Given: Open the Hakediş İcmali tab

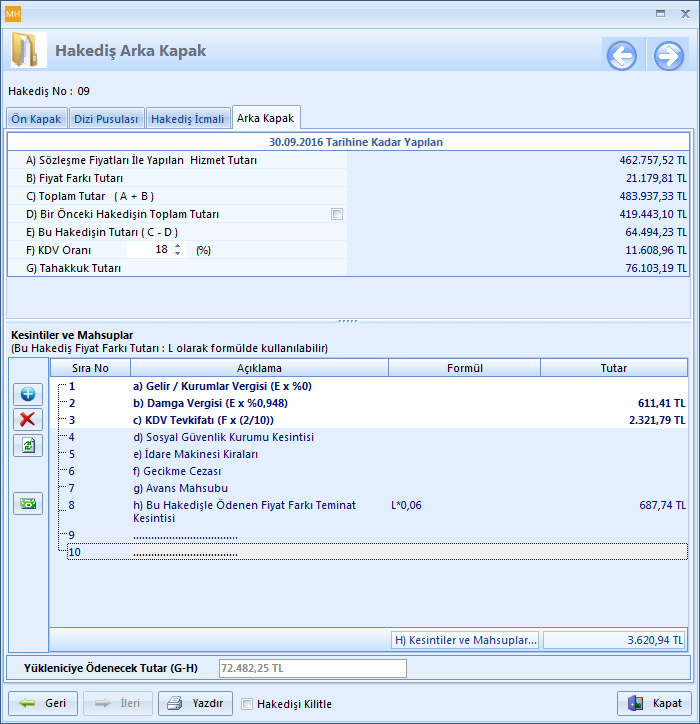Looking at the screenshot, I should [x=187, y=119].
